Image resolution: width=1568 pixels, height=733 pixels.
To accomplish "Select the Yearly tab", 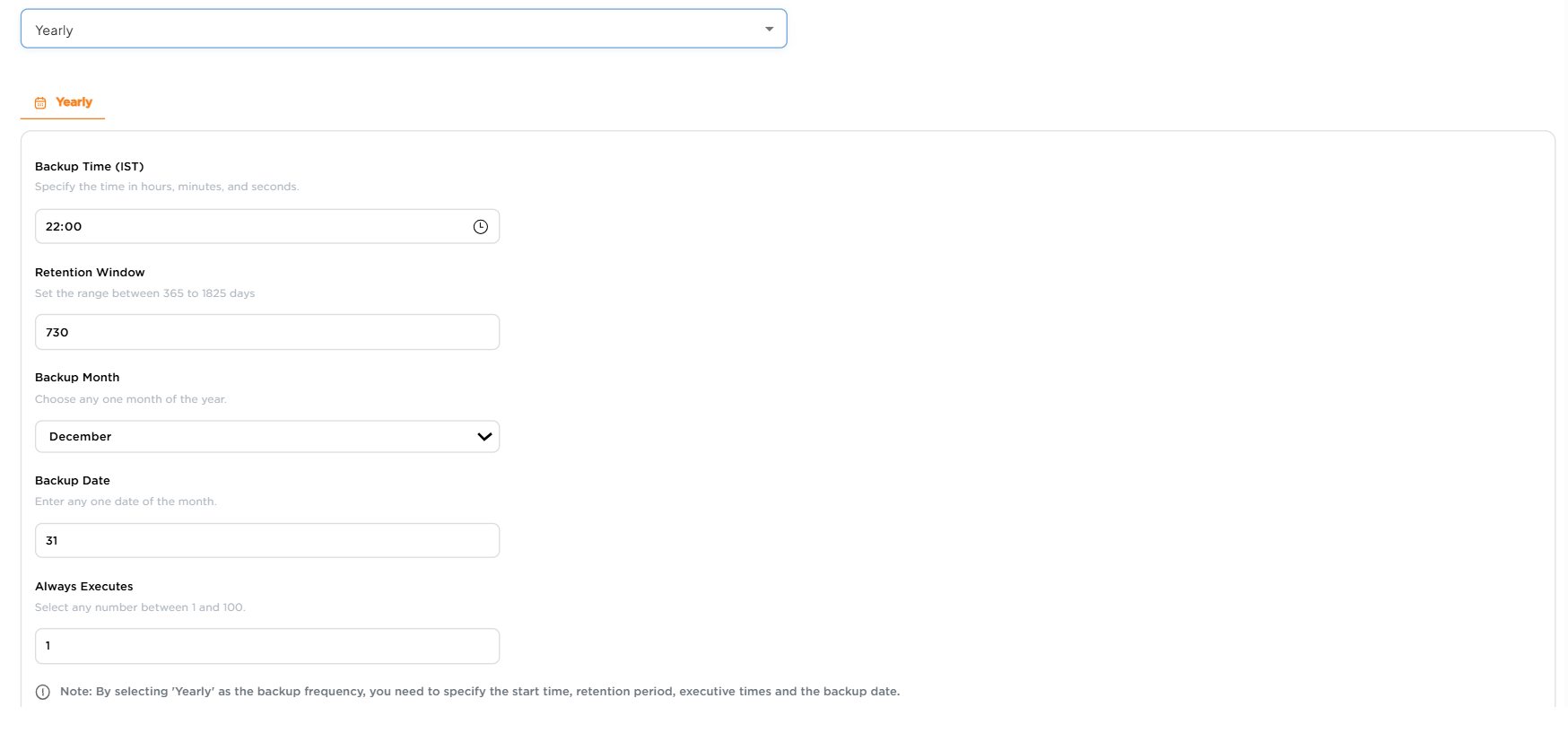I will pos(63,102).
